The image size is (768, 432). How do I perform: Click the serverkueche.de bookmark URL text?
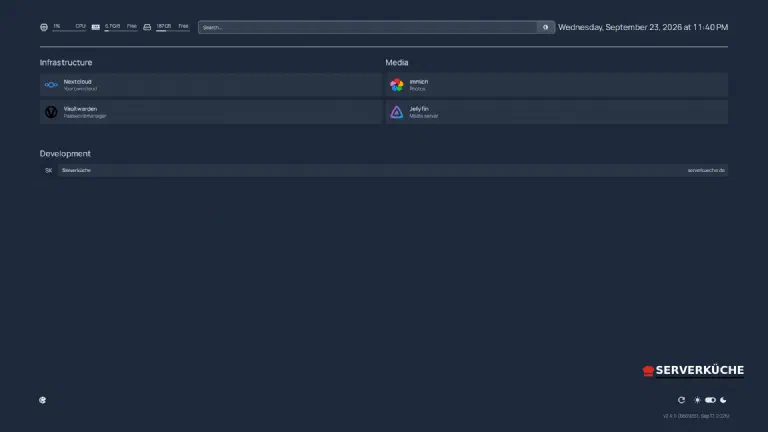(x=706, y=170)
